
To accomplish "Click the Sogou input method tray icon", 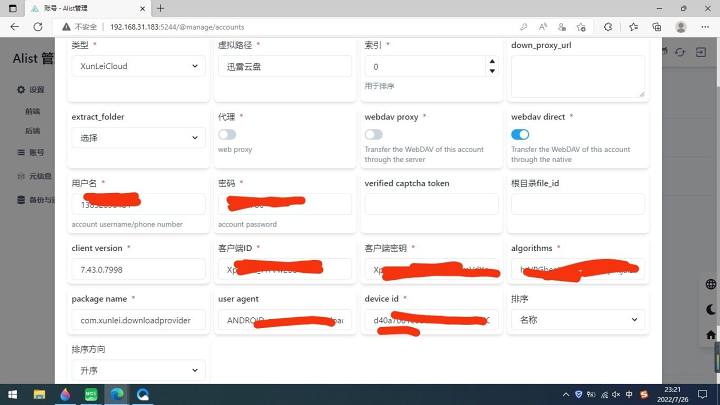I will [x=644, y=394].
